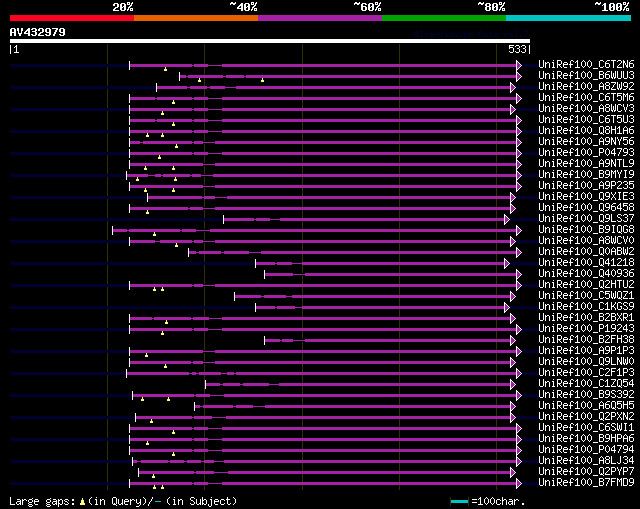Click UniRef100_A6Q5H5 label
The height and width of the screenshot is (509, 640).
tap(586, 406)
